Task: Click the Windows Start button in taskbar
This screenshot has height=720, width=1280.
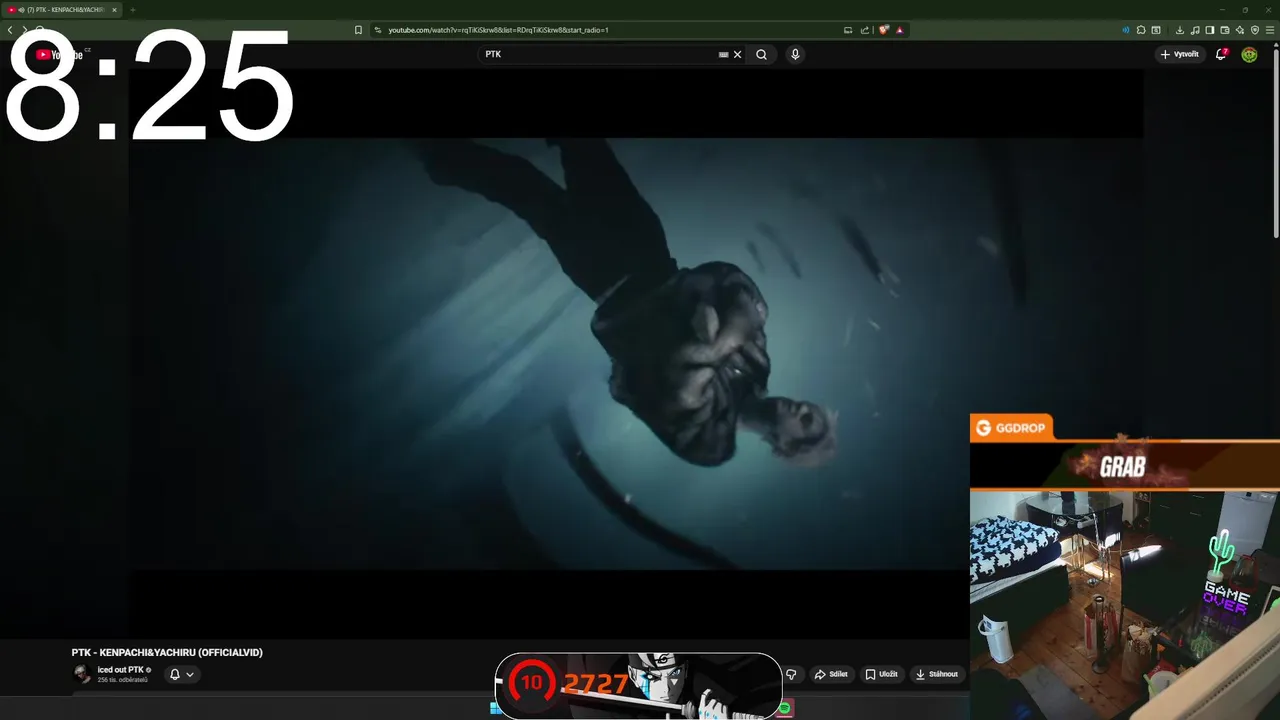Action: [x=494, y=708]
